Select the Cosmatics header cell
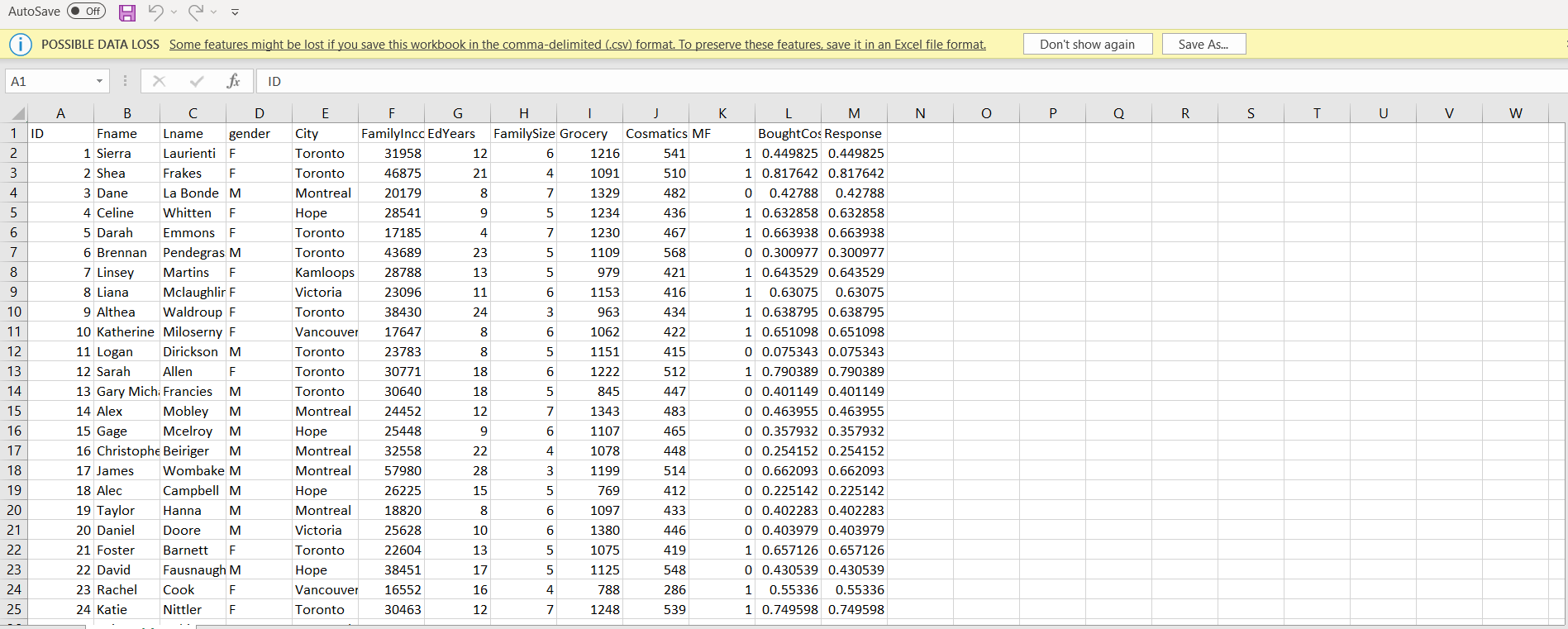1568x629 pixels. pyautogui.click(x=655, y=133)
